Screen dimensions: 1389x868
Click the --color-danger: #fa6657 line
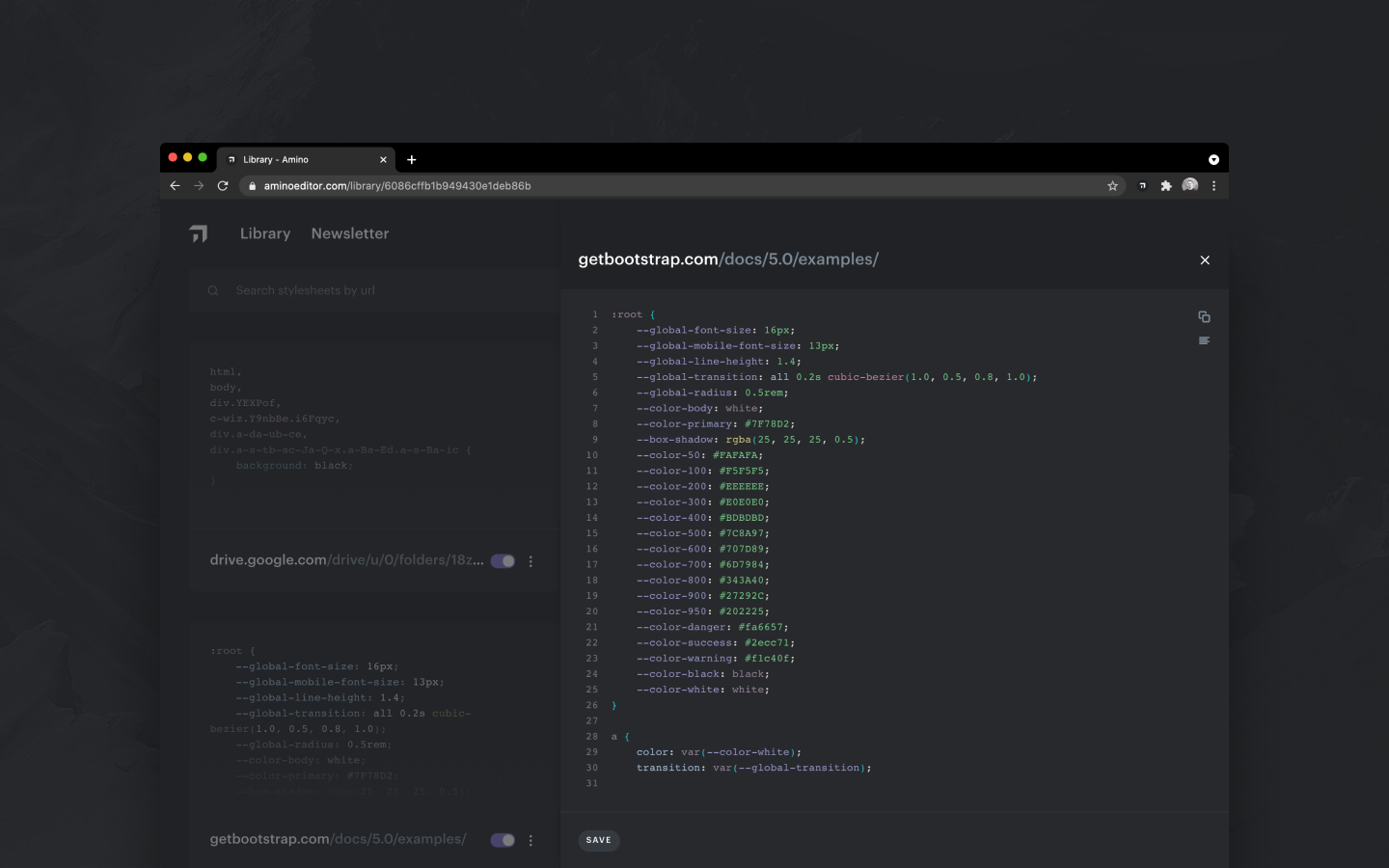(713, 627)
